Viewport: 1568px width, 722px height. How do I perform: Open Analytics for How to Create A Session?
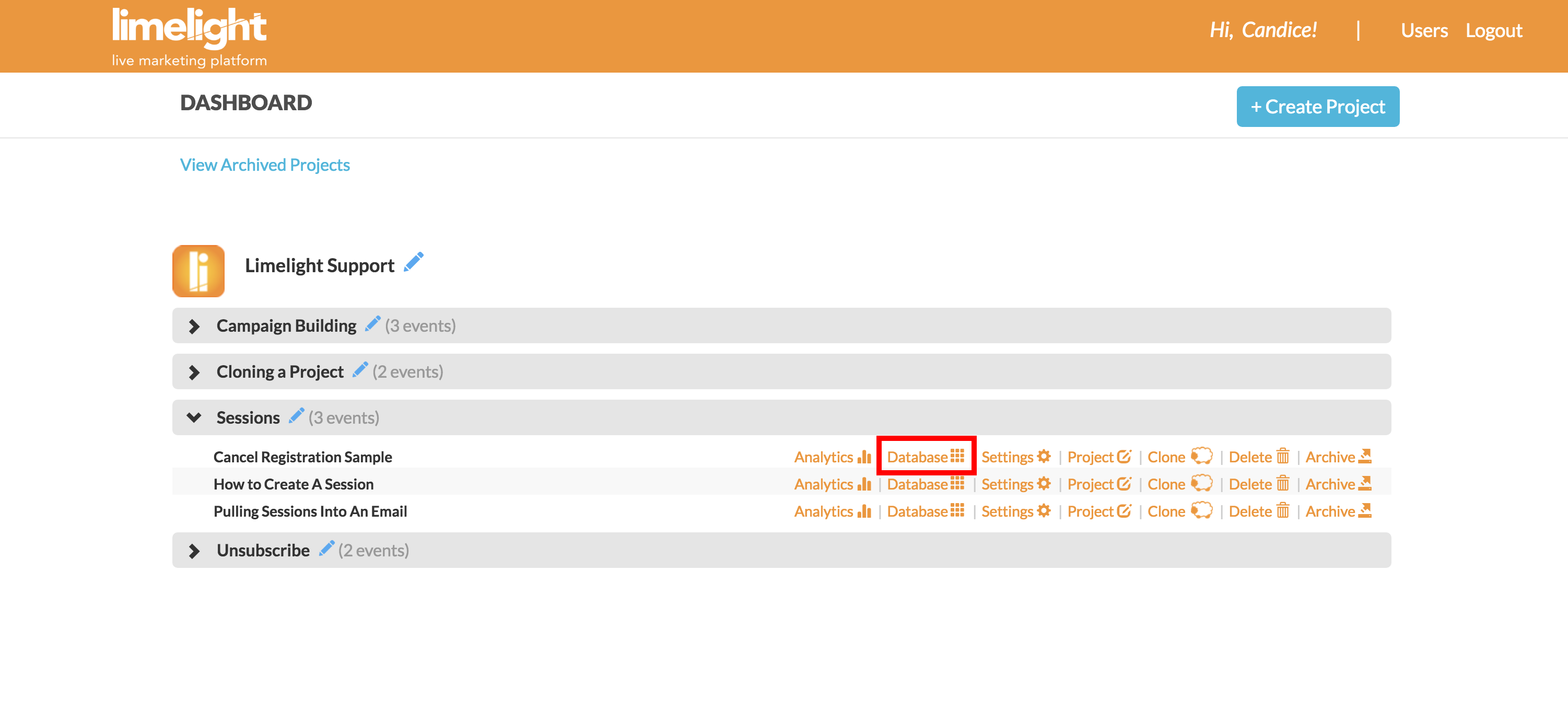832,484
